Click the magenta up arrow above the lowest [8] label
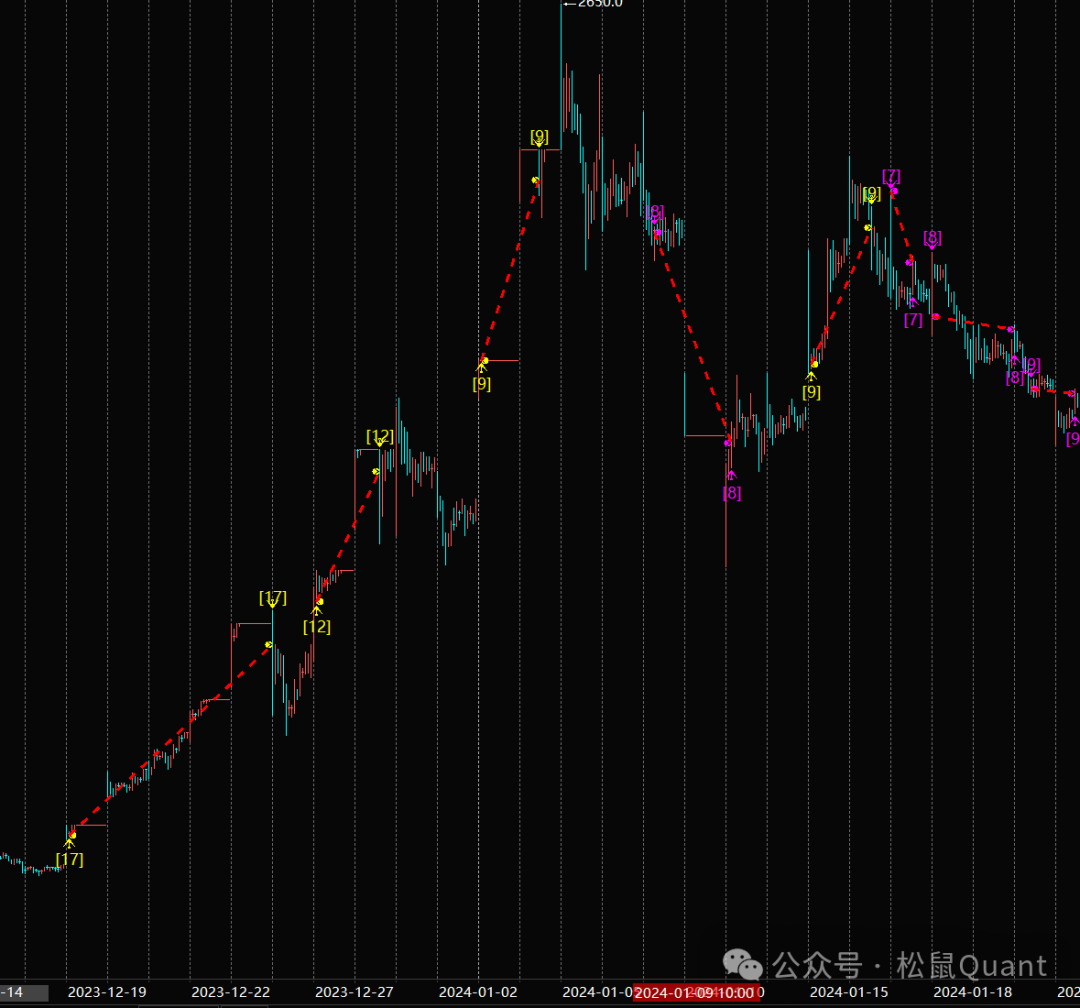The width and height of the screenshot is (1080, 1008). pyautogui.click(x=731, y=476)
